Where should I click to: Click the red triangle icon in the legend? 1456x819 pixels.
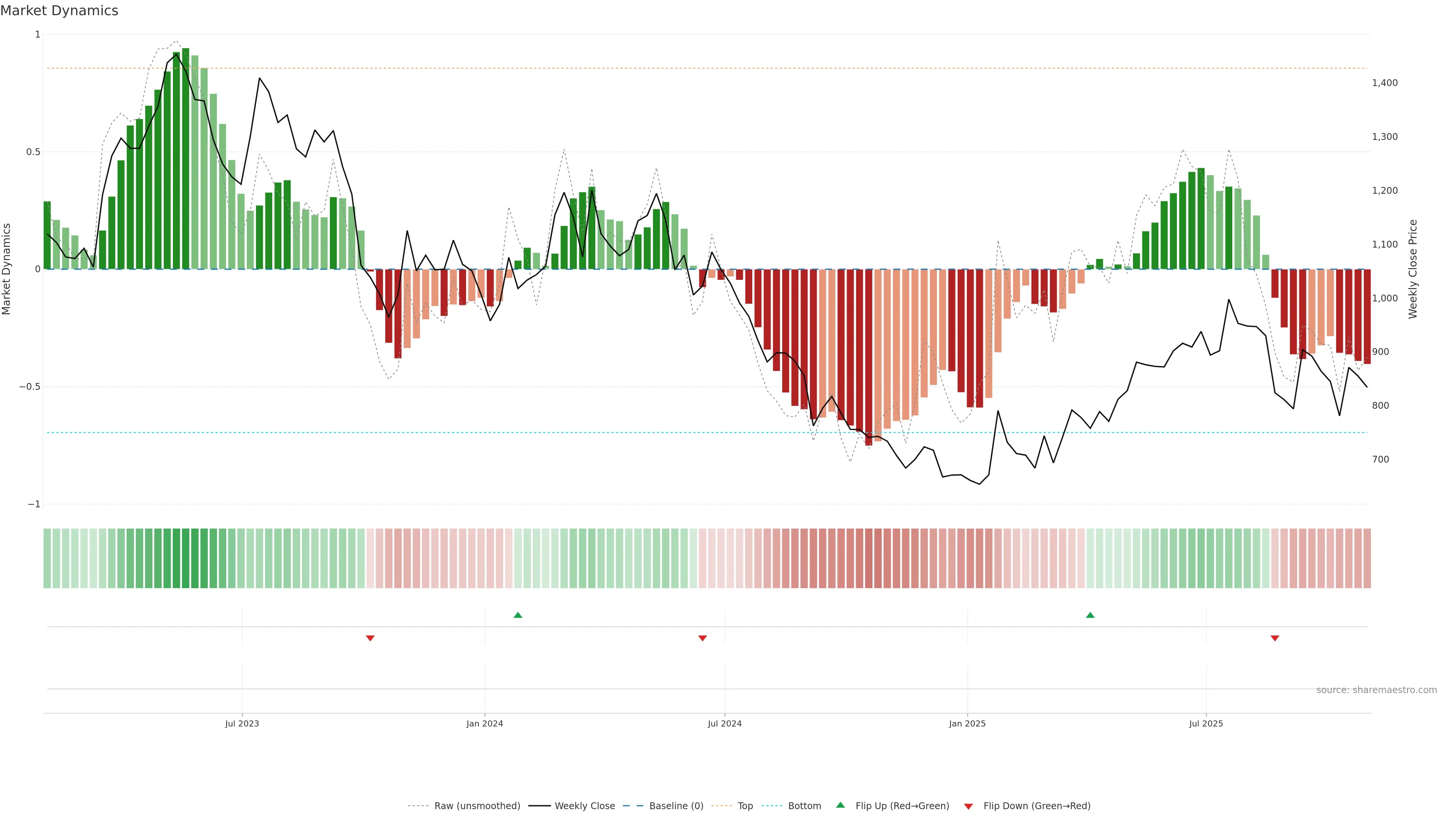click(x=968, y=806)
